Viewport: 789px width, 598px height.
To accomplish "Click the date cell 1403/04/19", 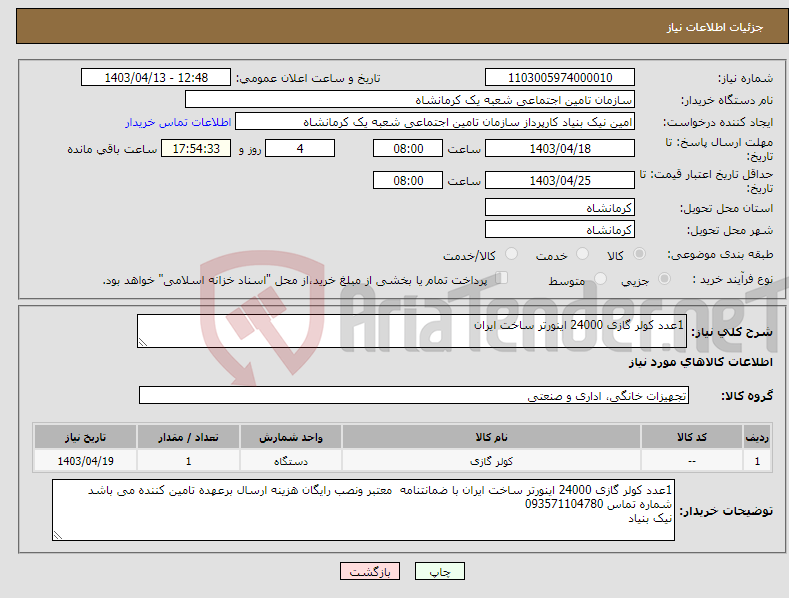I will 86,461.
